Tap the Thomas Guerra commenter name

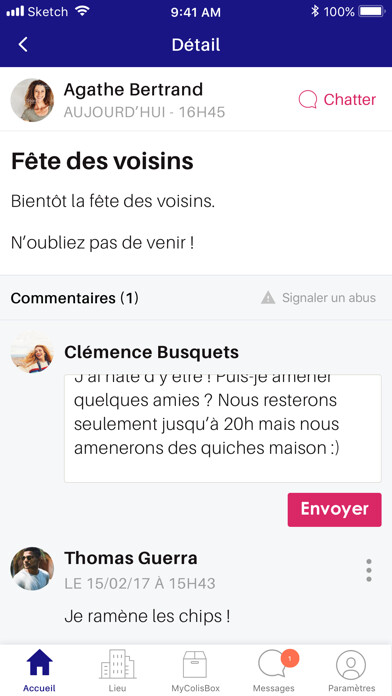131,558
